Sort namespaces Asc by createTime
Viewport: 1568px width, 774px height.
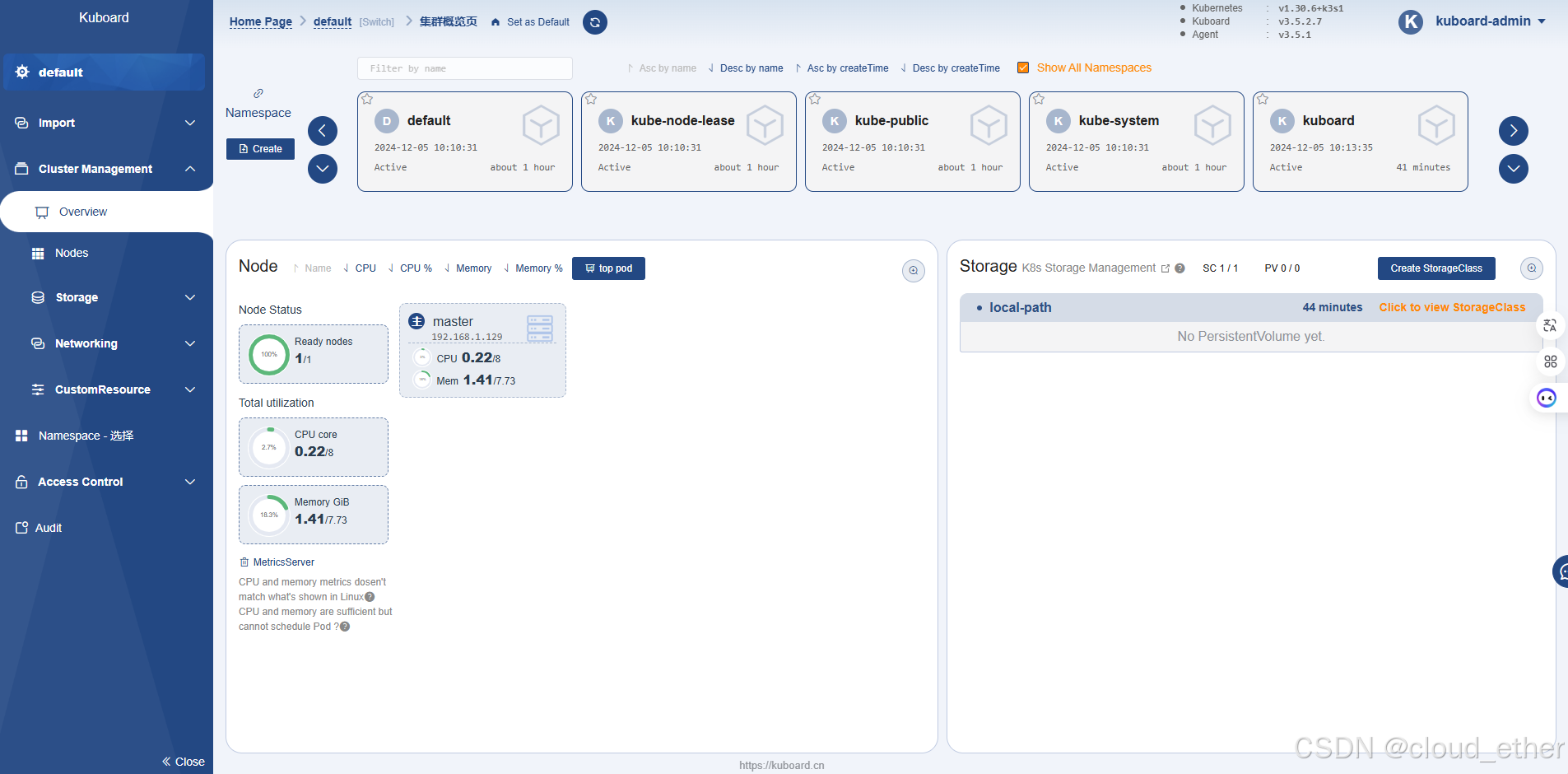click(842, 68)
